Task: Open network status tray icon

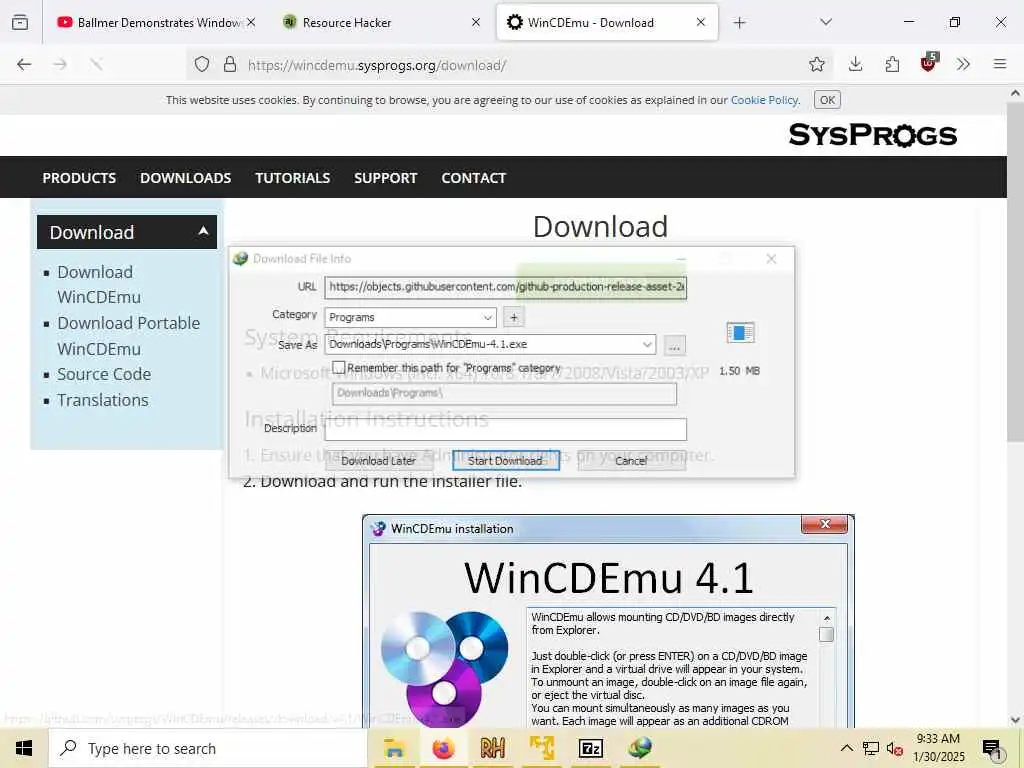Action: [871, 748]
